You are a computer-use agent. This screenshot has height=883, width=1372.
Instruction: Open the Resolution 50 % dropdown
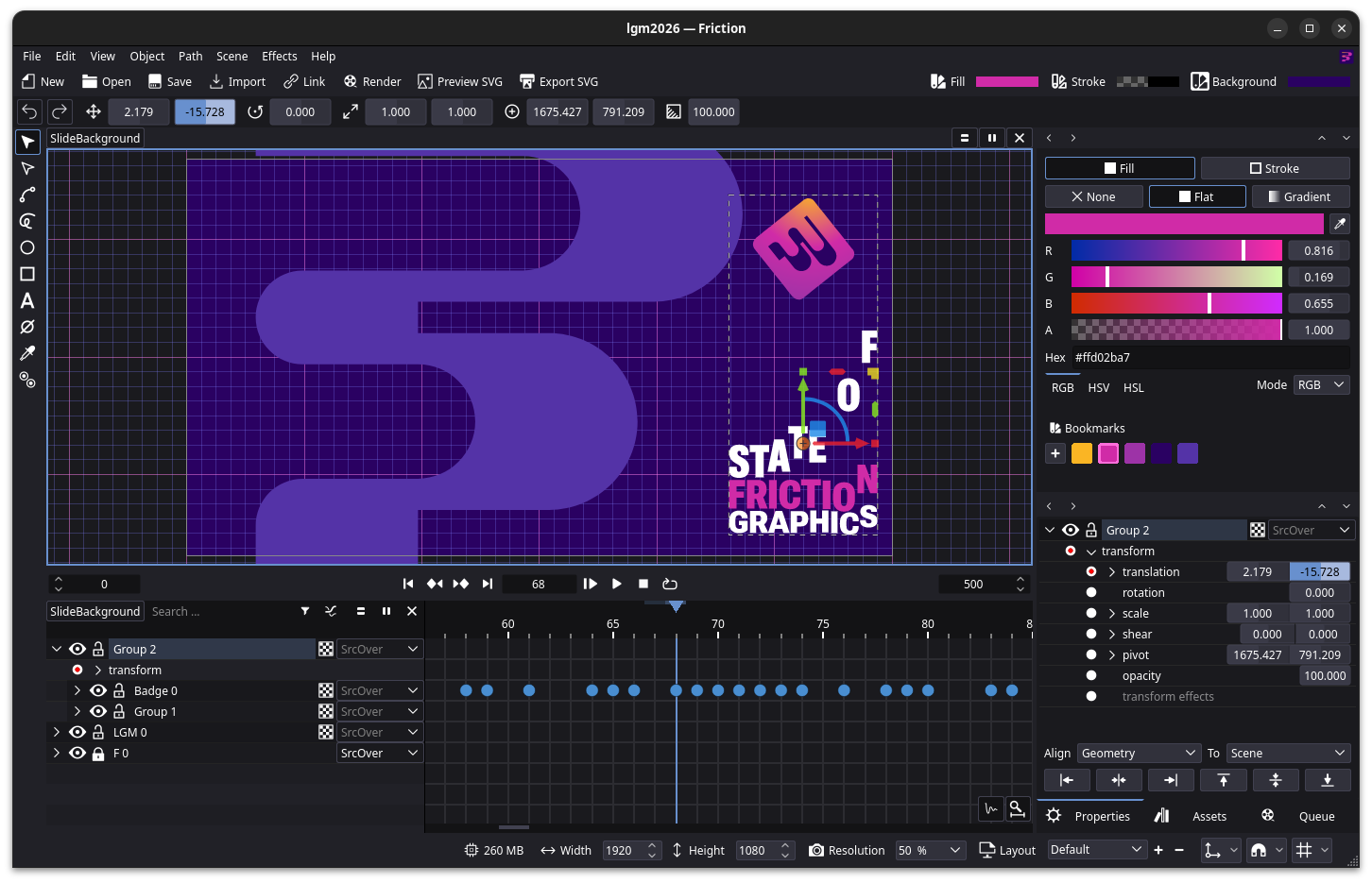(930, 850)
